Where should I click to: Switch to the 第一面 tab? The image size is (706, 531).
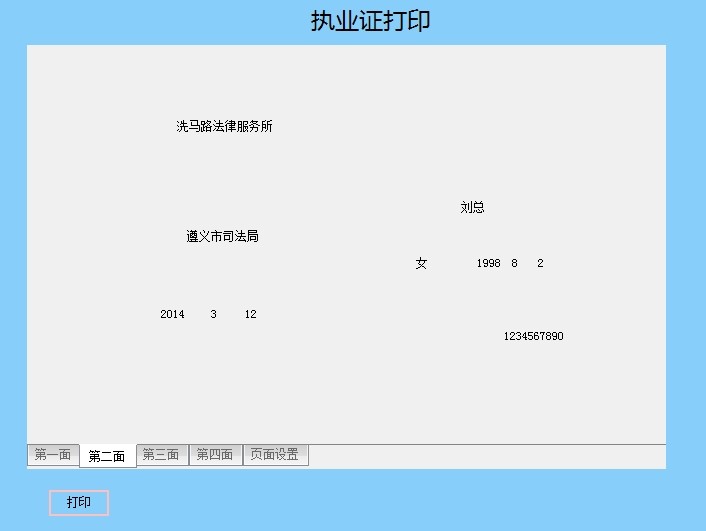coord(53,455)
